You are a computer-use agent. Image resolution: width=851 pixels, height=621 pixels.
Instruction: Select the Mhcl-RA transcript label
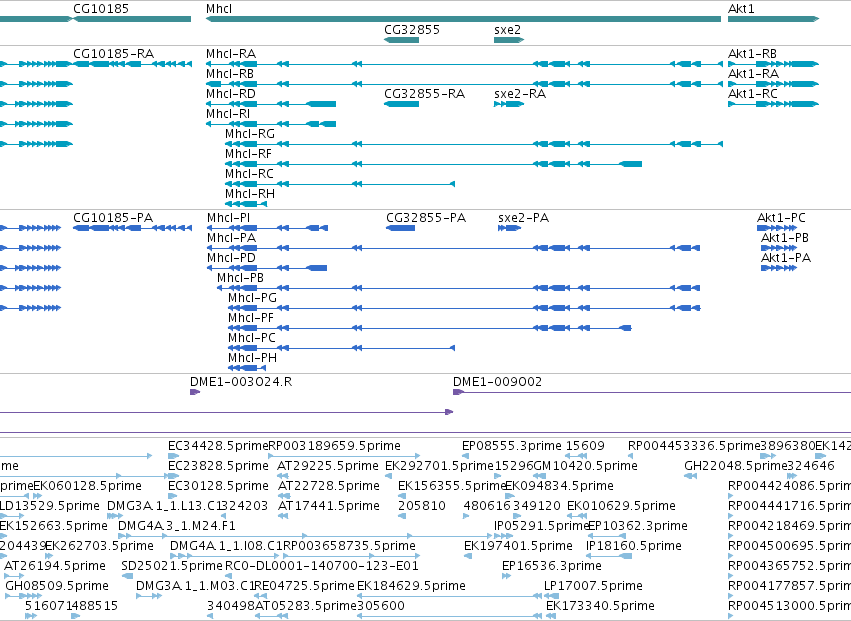pos(231,54)
